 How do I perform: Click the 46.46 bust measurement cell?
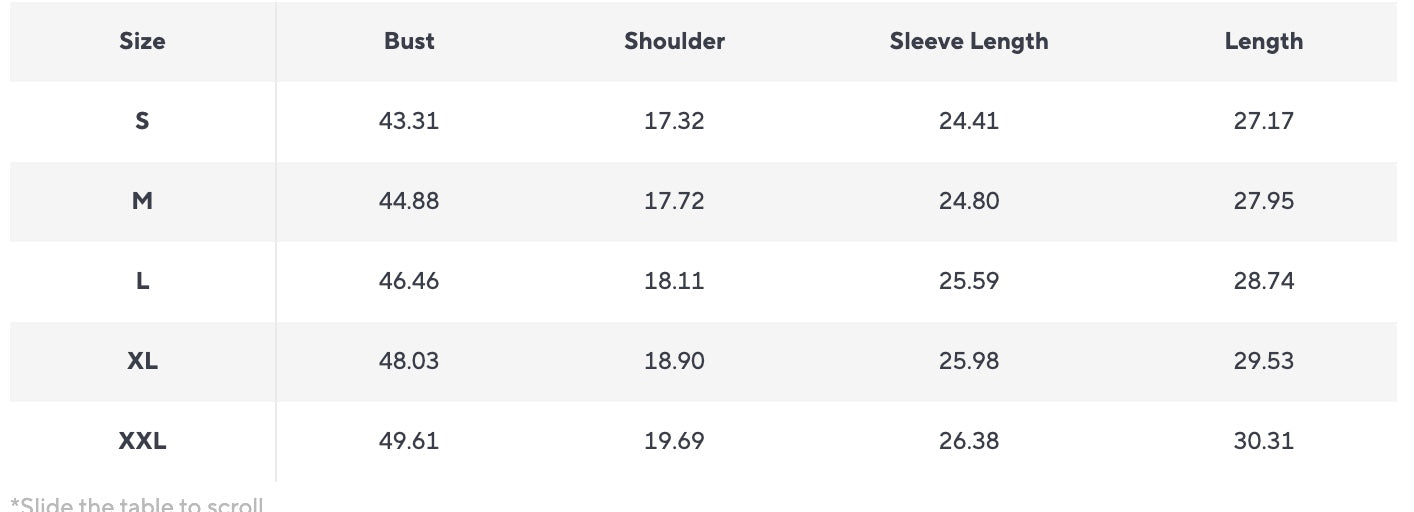pyautogui.click(x=409, y=281)
